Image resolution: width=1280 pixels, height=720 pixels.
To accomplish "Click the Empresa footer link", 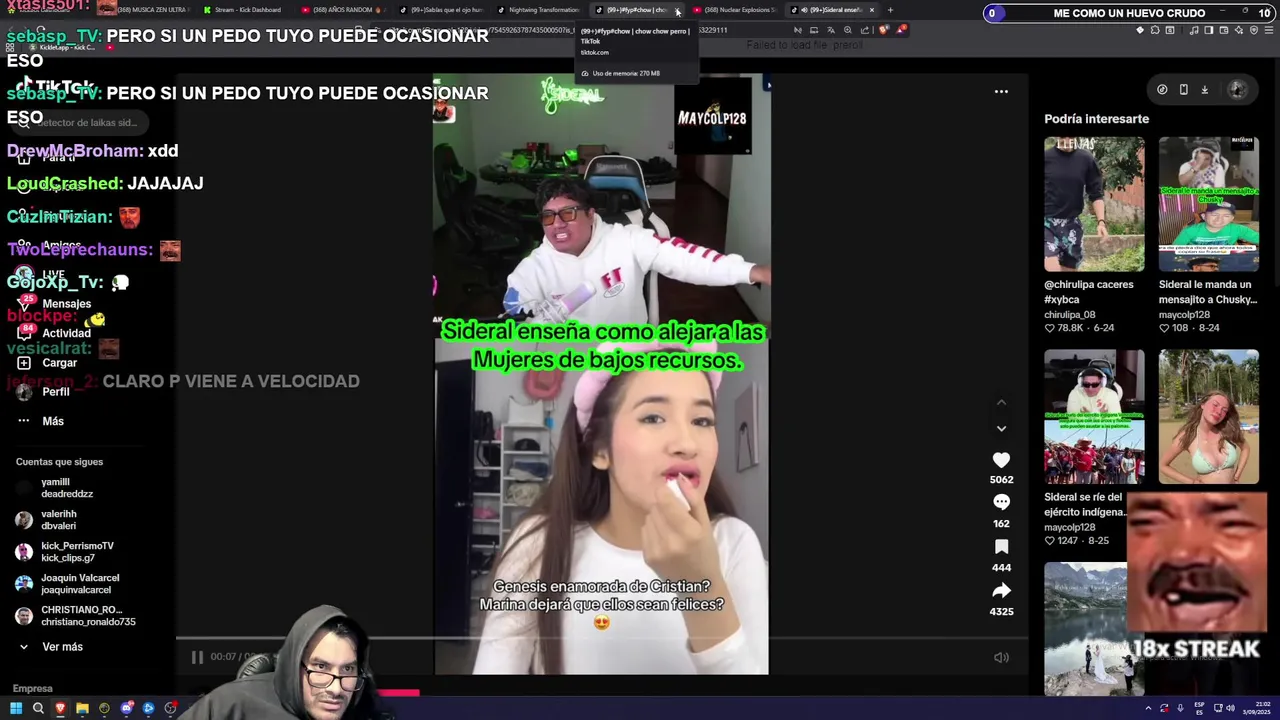I will point(33,689).
